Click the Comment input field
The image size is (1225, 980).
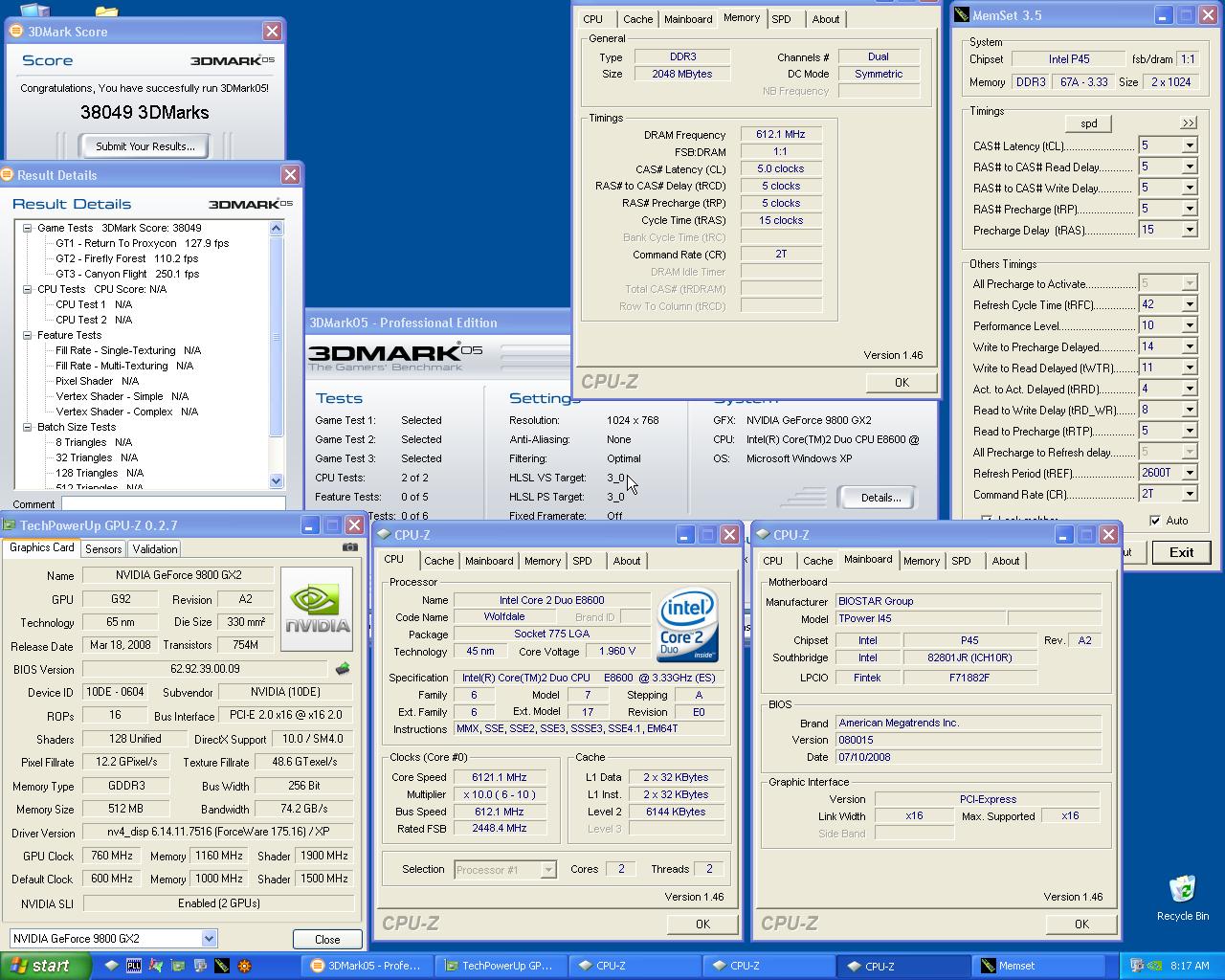pos(173,503)
